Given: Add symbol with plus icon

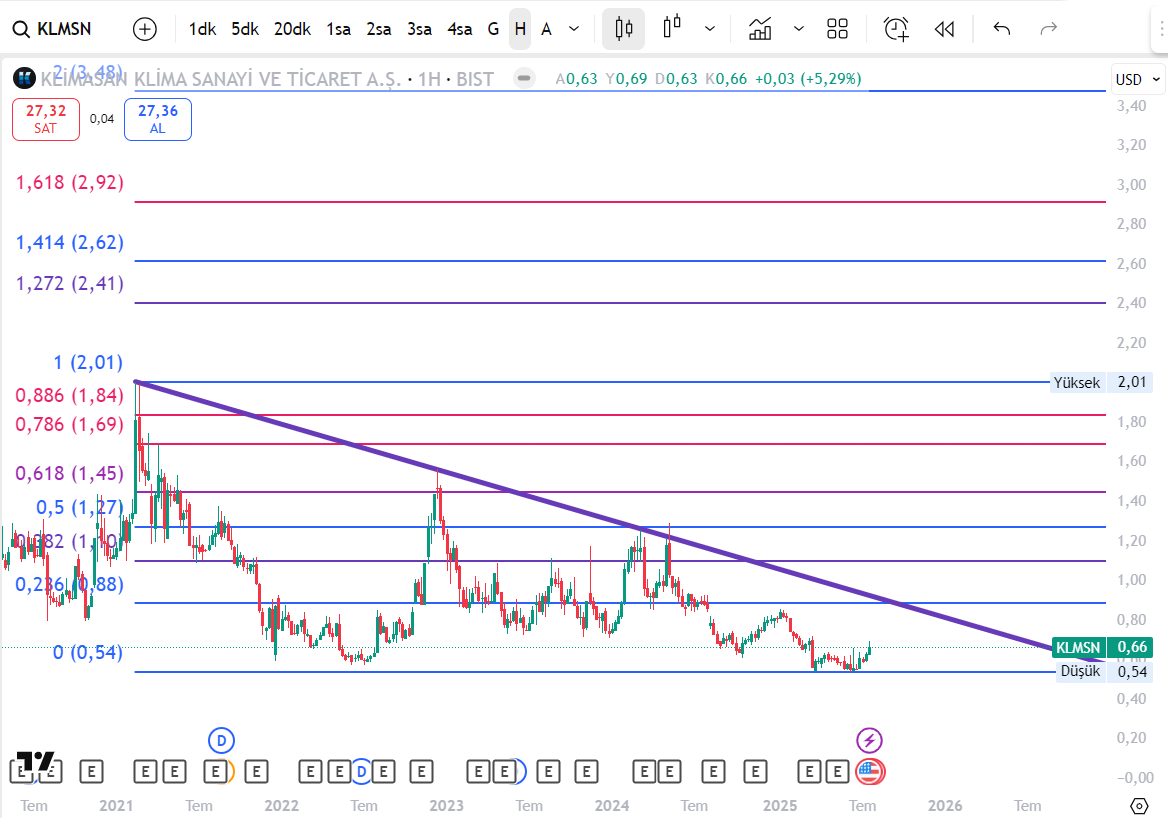Looking at the screenshot, I should click(x=145, y=29).
